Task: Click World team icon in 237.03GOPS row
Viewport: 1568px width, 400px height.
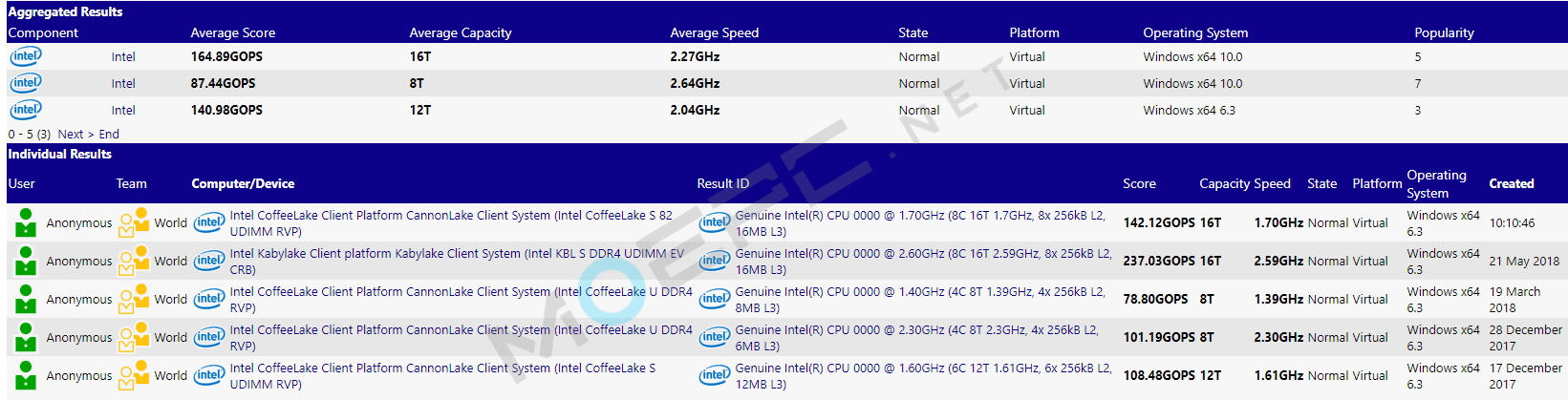Action: point(134,261)
